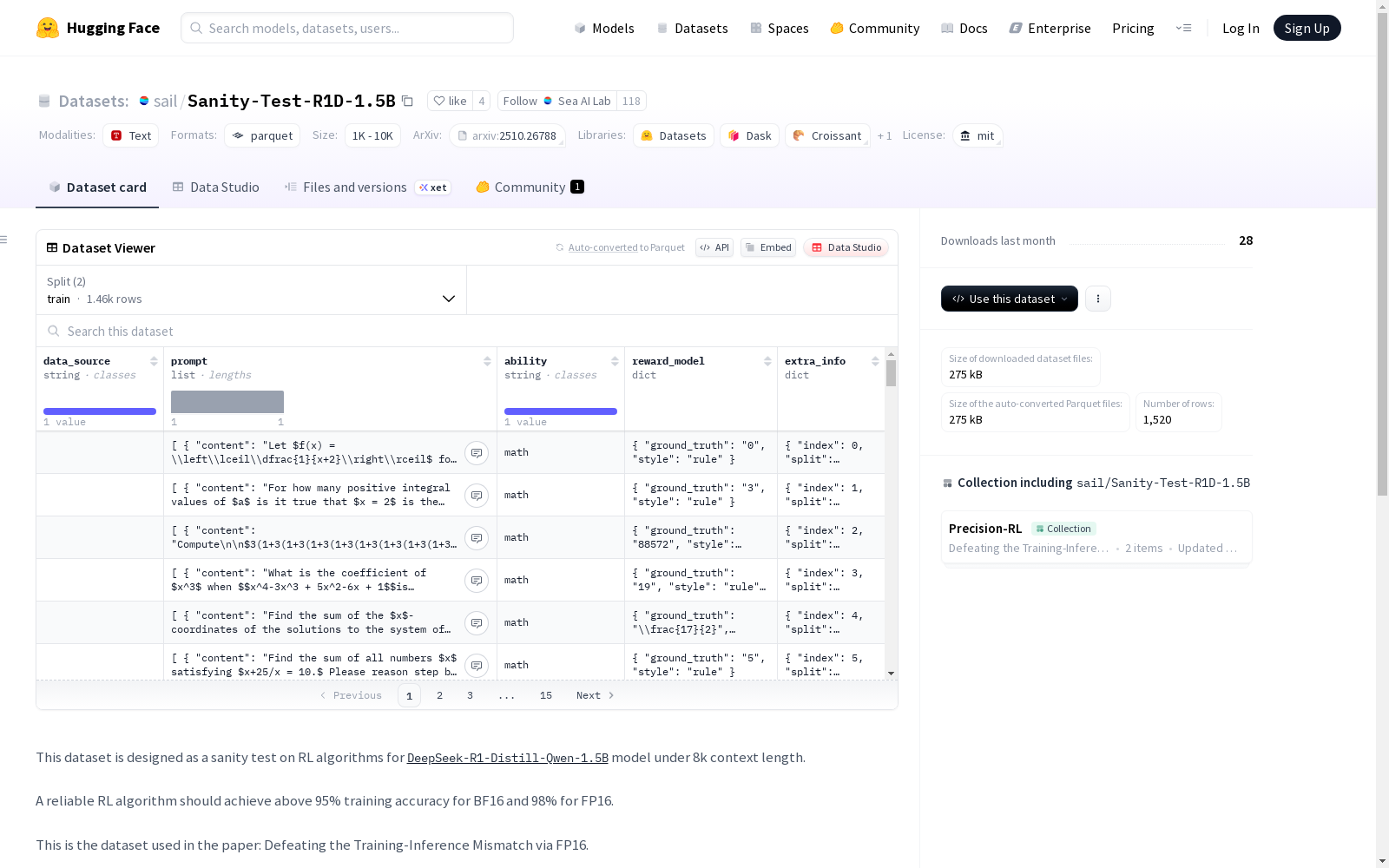Open the left sidebar table of contents icon
This screenshot has height=868, width=1389.
pyautogui.click(x=4, y=240)
